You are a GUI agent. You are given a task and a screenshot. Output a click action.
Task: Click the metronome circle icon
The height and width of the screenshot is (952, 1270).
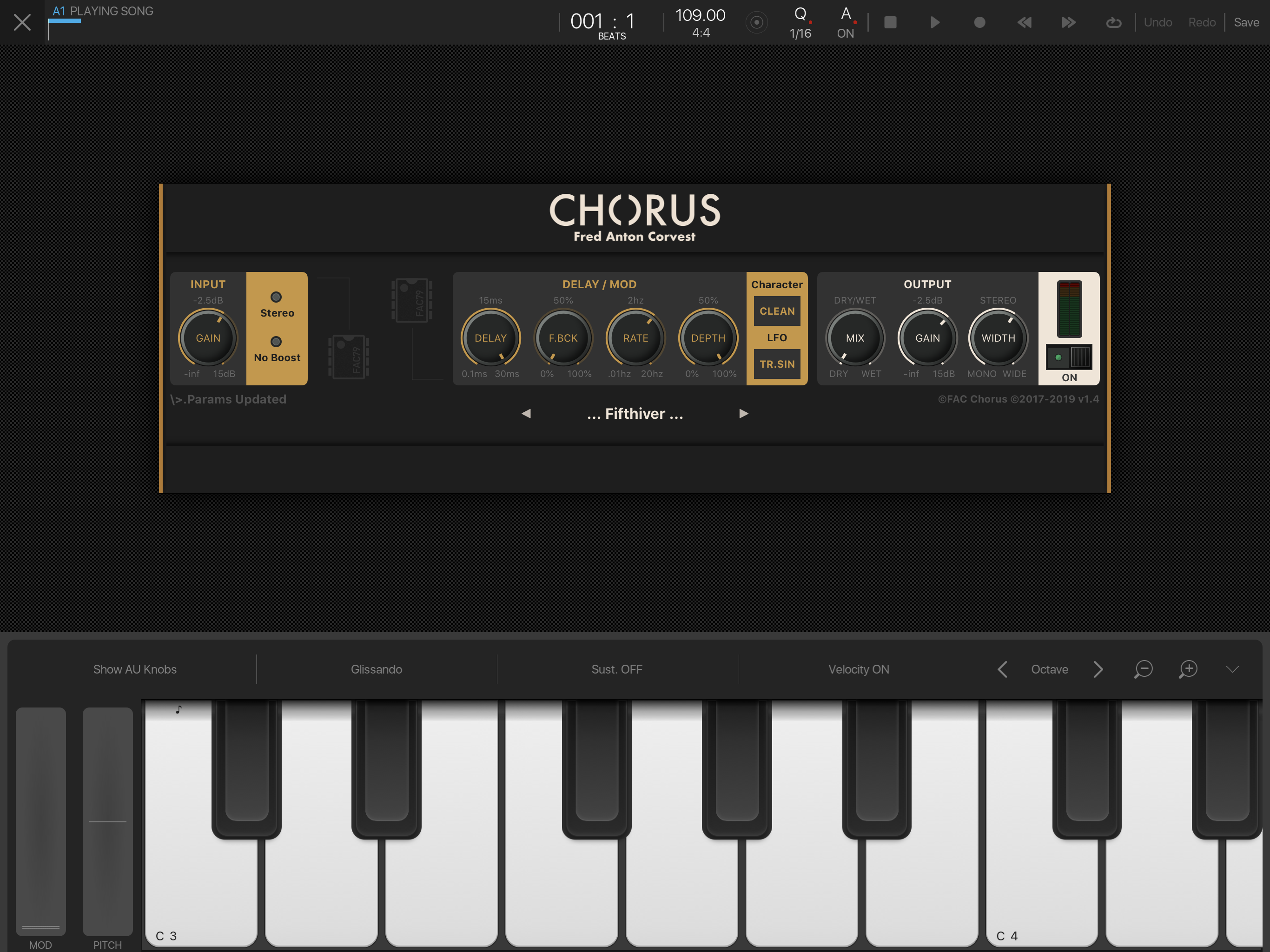point(756,22)
